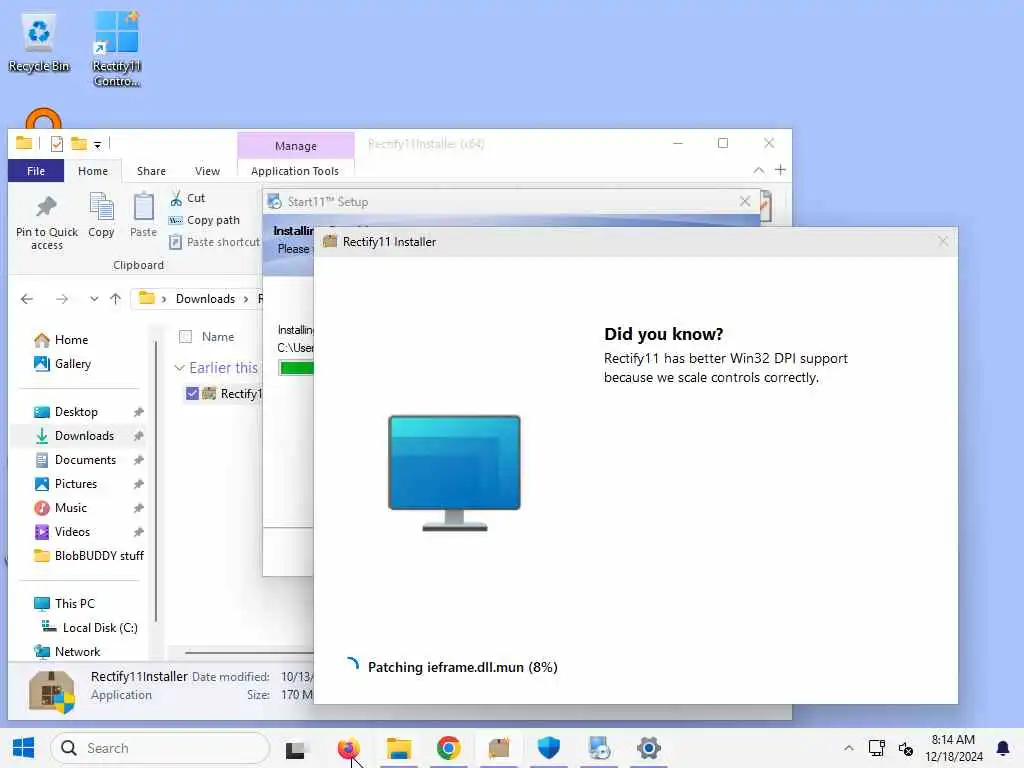The height and width of the screenshot is (768, 1024).
Task: Show hidden system tray icons
Action: coord(848,748)
